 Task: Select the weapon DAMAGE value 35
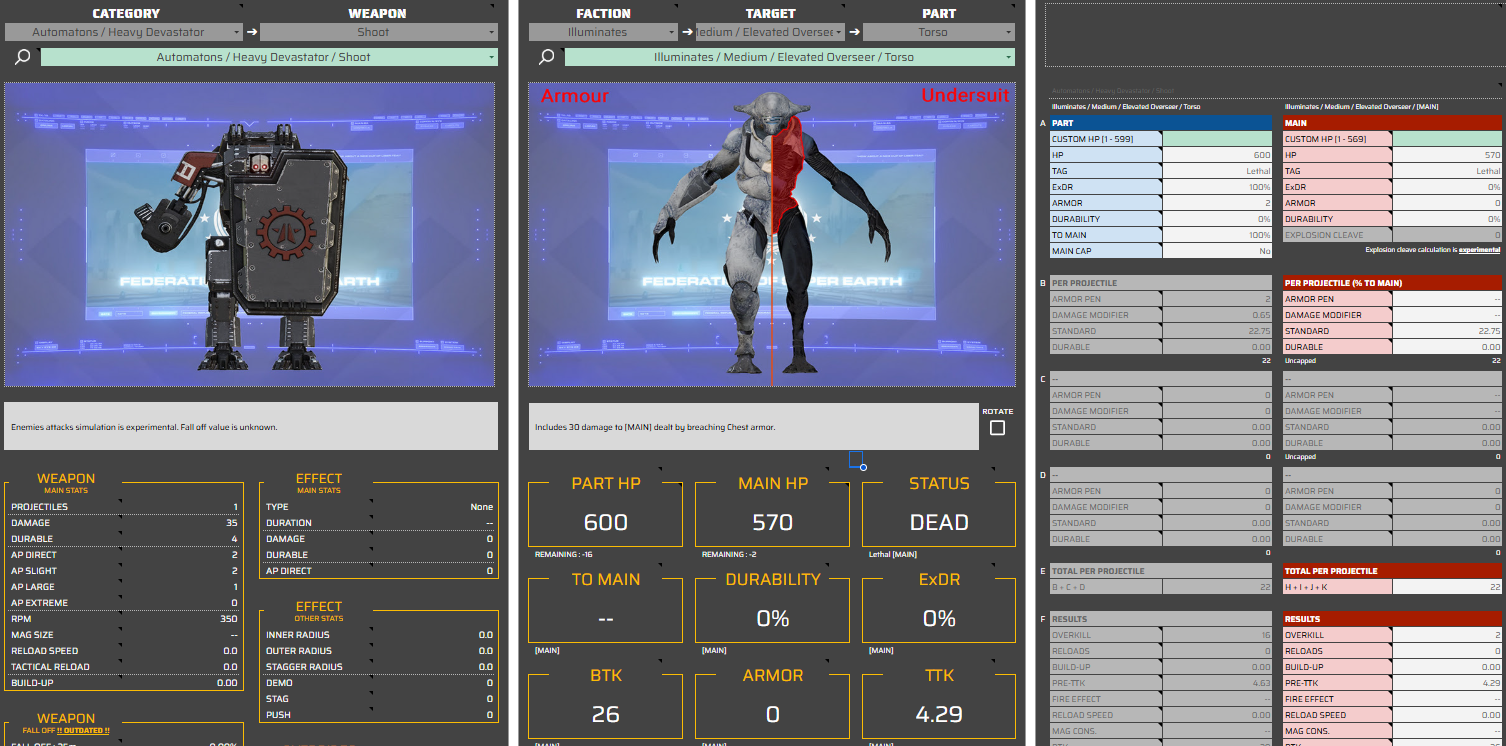[231, 523]
